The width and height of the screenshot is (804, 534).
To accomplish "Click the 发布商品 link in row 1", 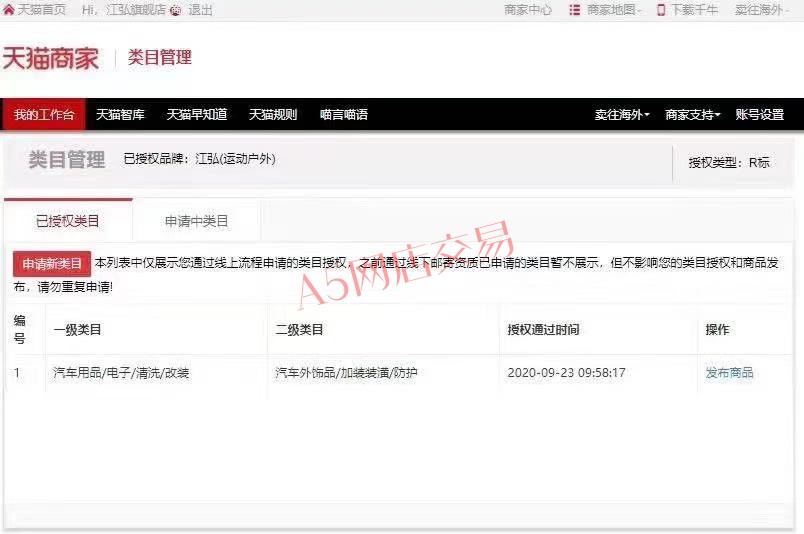I will click(x=729, y=372).
